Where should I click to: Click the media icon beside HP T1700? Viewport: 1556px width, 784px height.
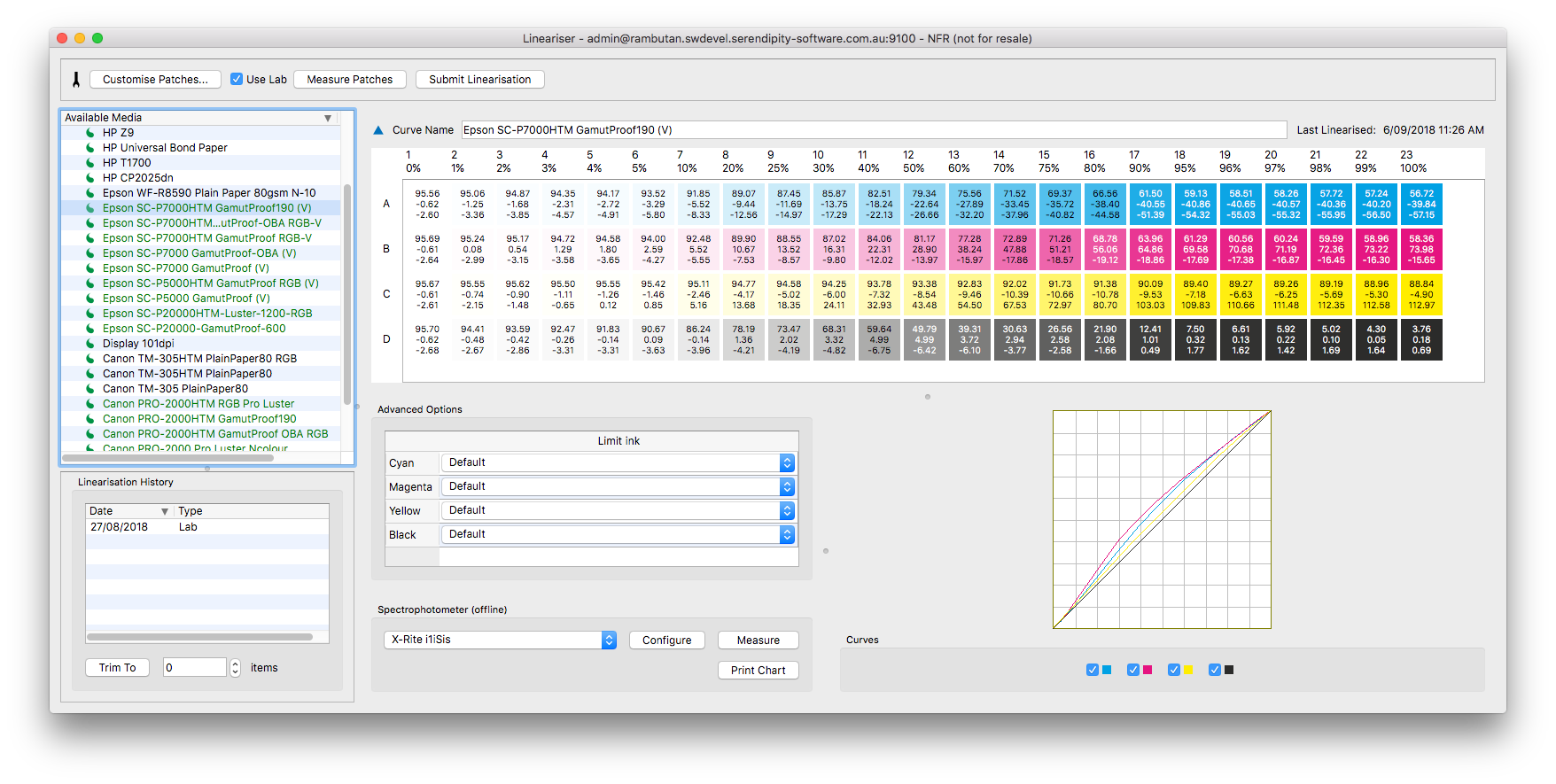point(90,163)
